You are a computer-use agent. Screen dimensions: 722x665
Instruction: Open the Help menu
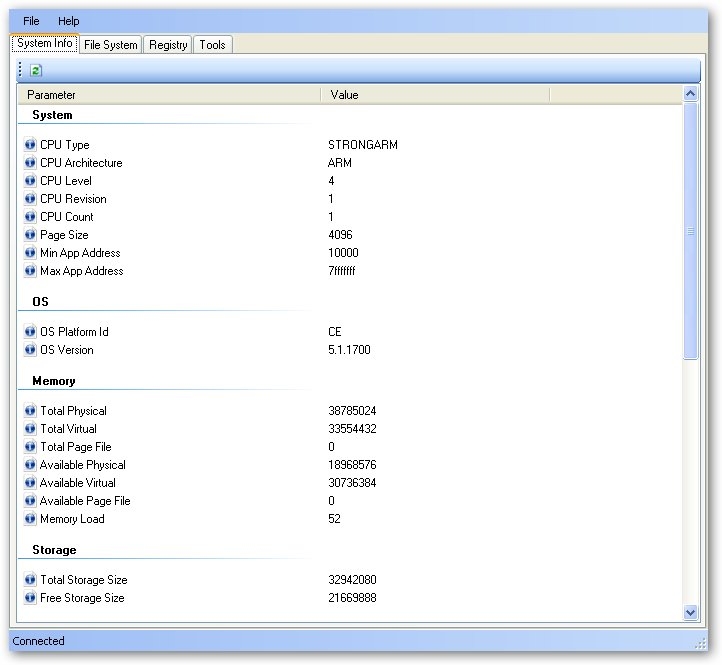(69, 21)
